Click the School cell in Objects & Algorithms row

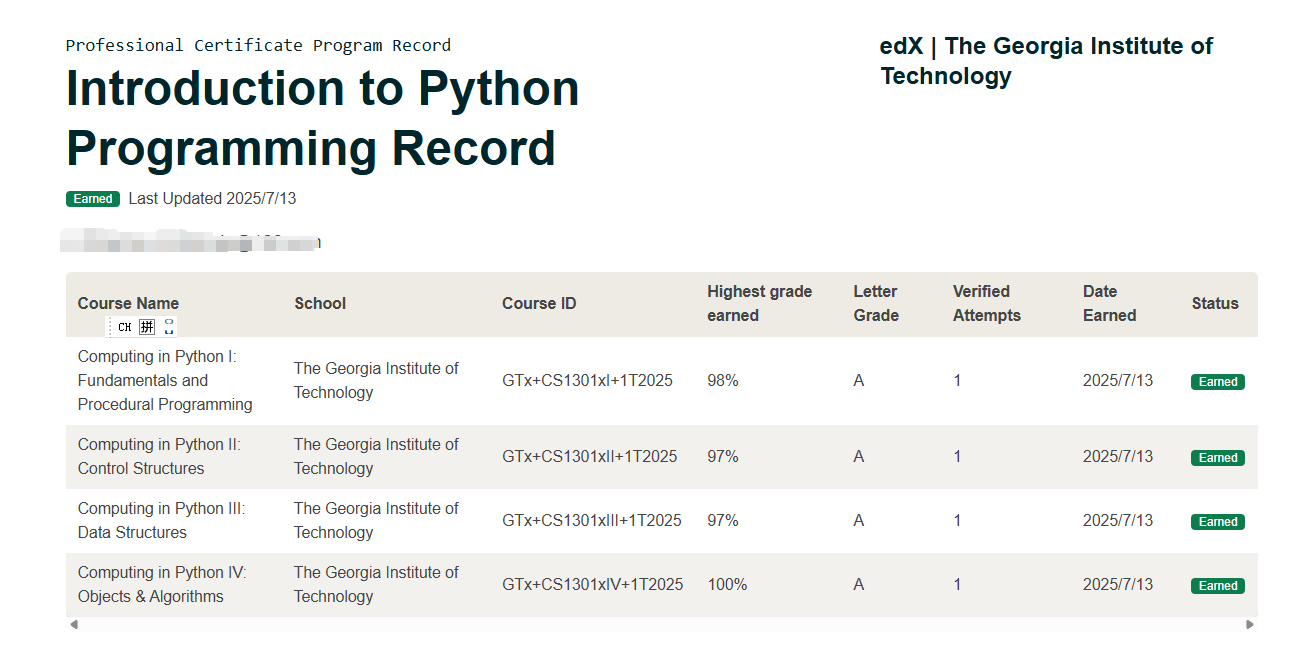pos(376,584)
